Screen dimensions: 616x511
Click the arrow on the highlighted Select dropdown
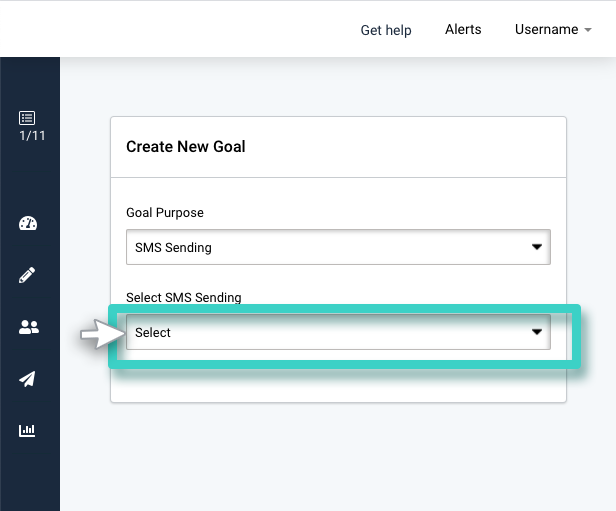tap(537, 332)
